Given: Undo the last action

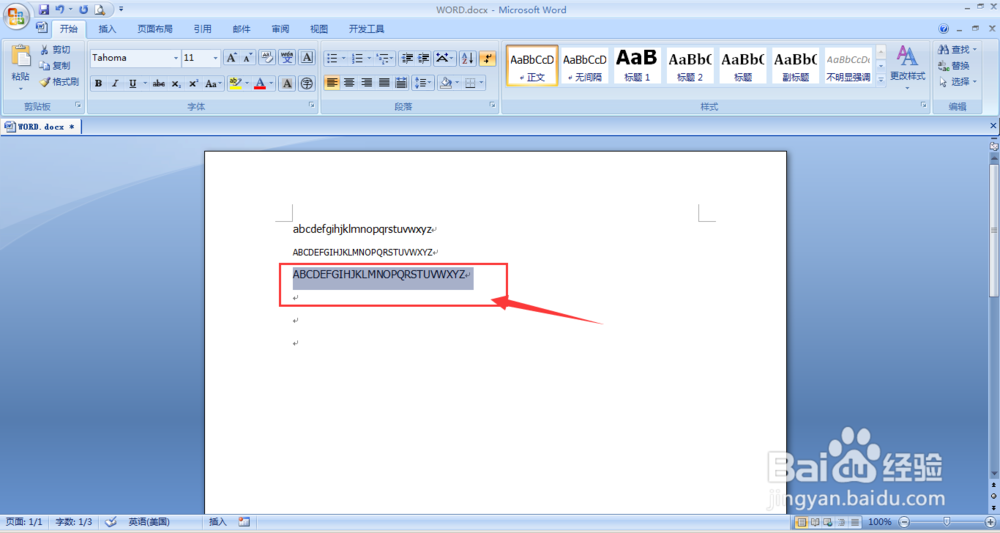Looking at the screenshot, I should (x=60, y=10).
